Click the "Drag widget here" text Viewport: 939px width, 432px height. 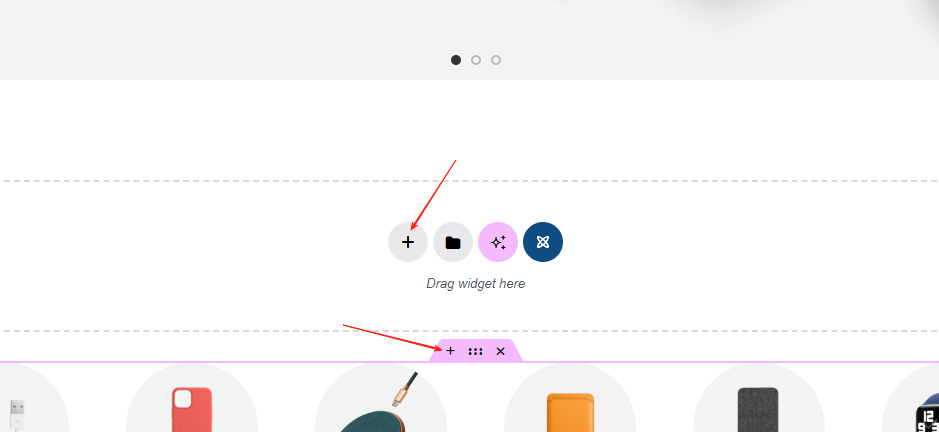475,283
